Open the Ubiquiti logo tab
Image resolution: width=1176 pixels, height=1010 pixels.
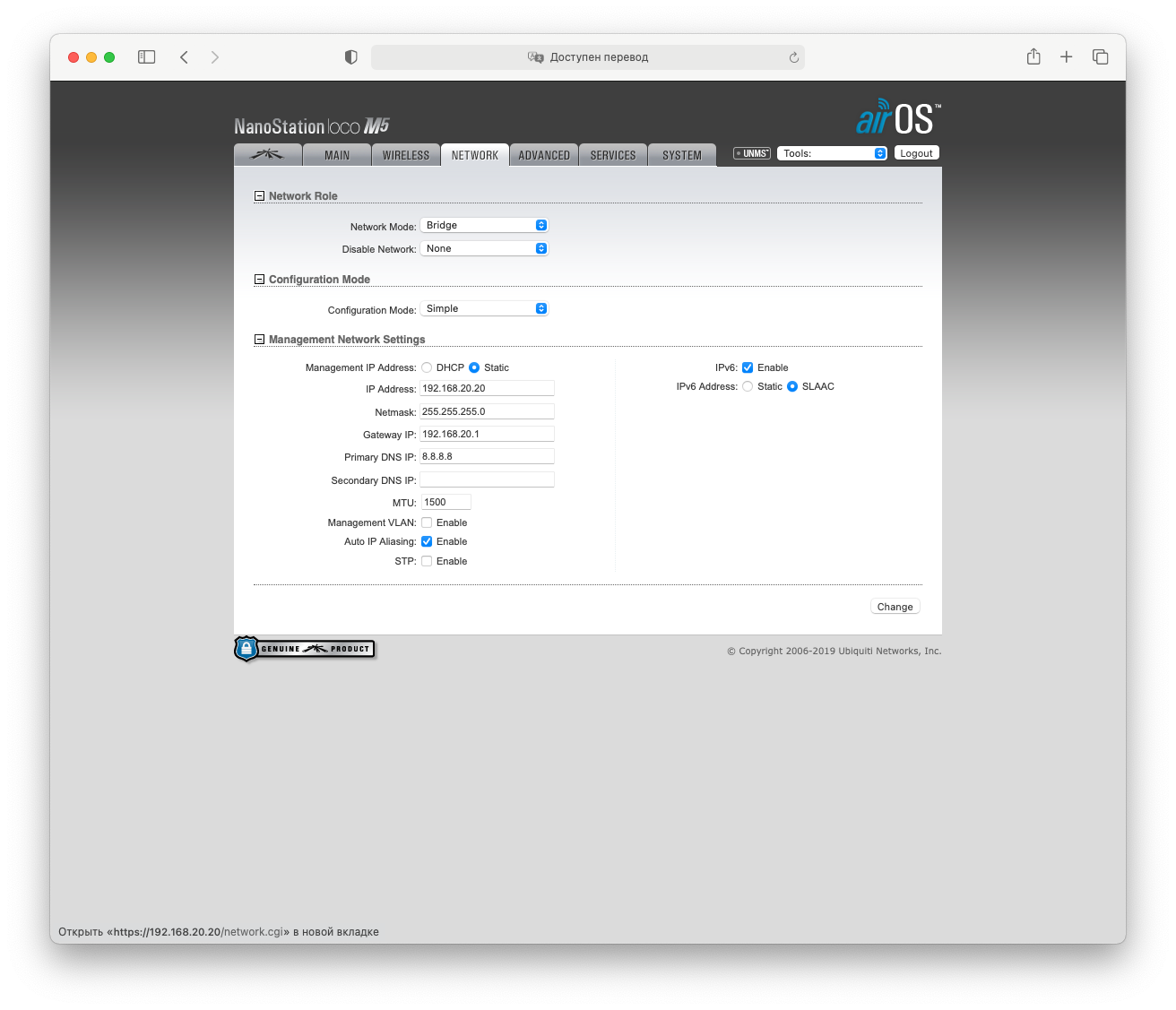(x=267, y=154)
